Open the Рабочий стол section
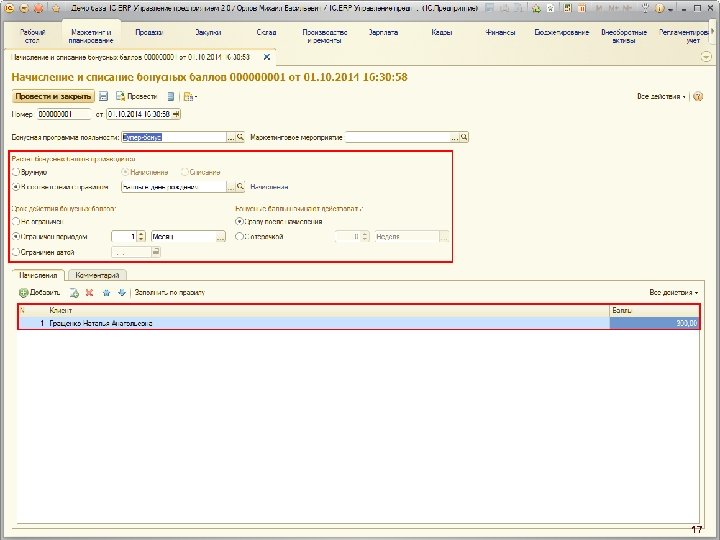 pyautogui.click(x=32, y=36)
